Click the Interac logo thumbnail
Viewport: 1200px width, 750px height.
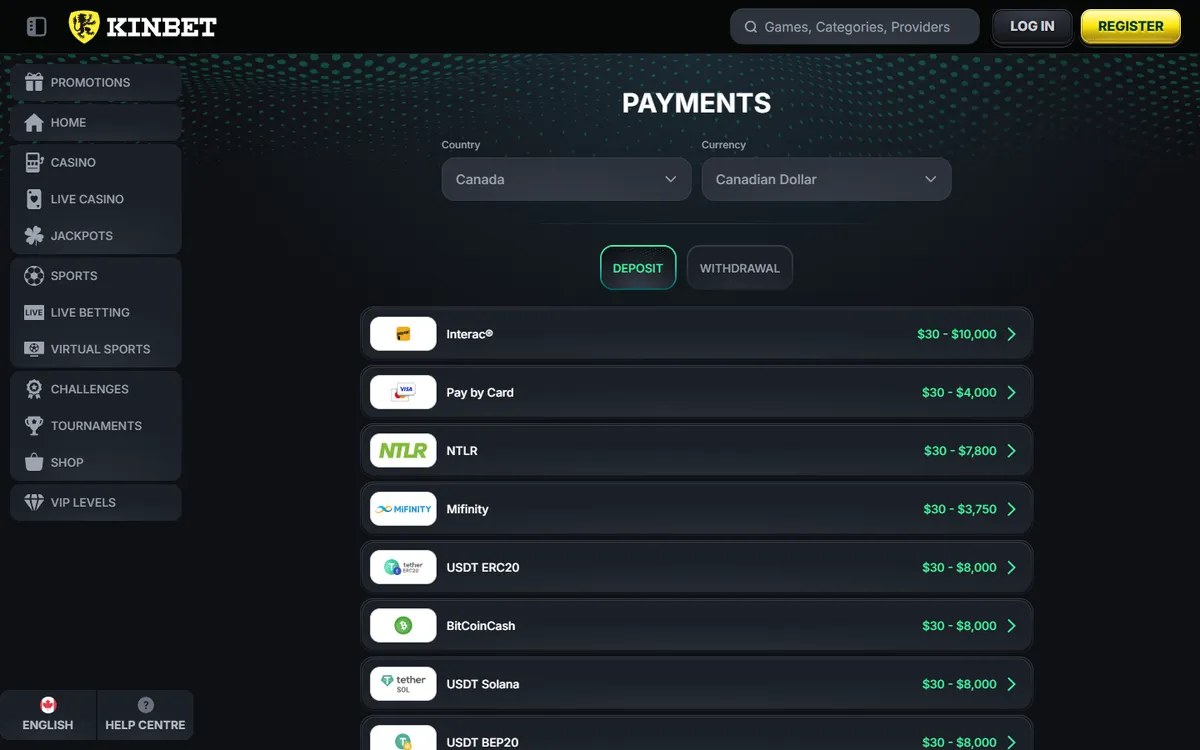pos(403,334)
